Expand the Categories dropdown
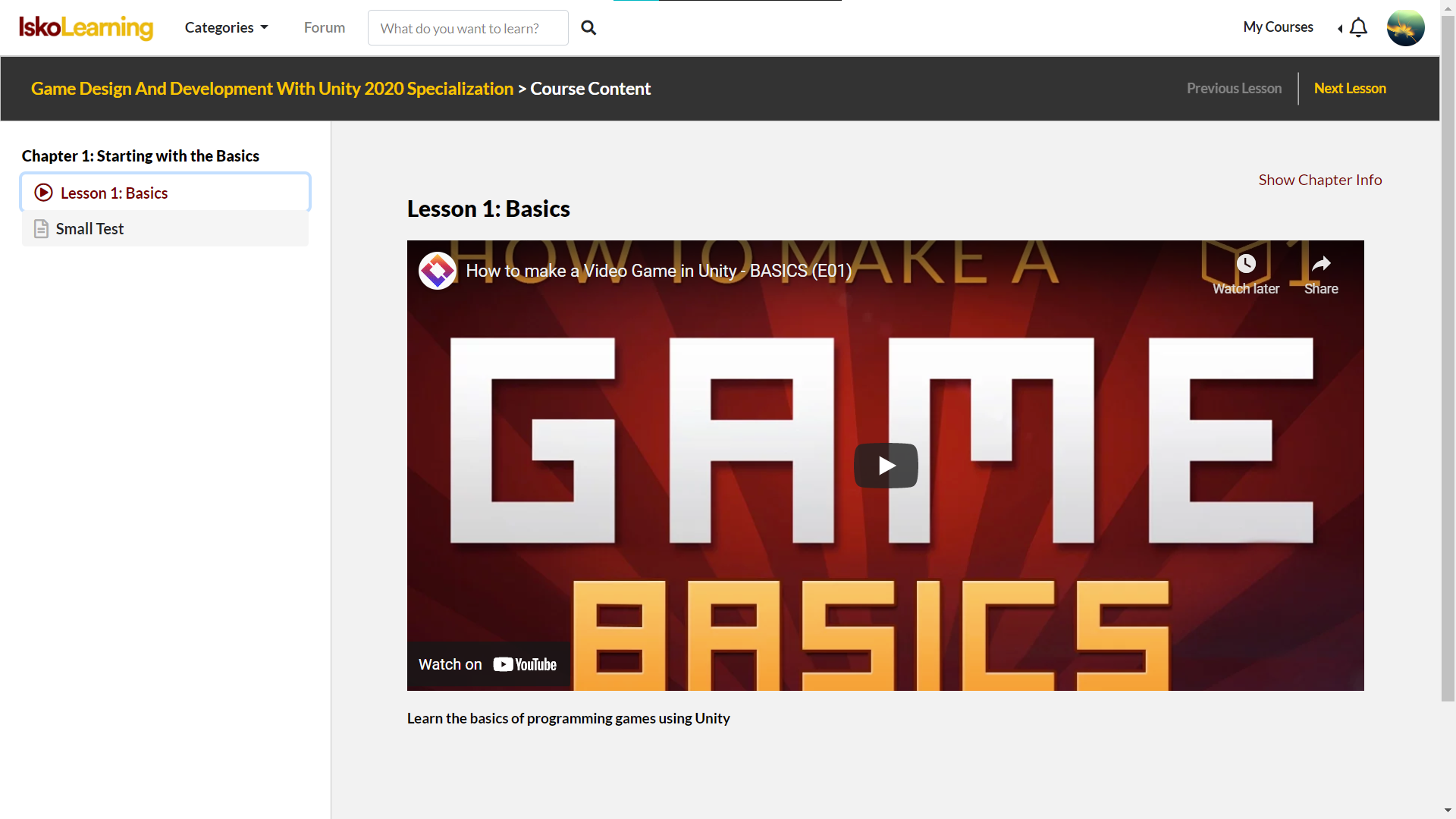1456x819 pixels. (226, 28)
